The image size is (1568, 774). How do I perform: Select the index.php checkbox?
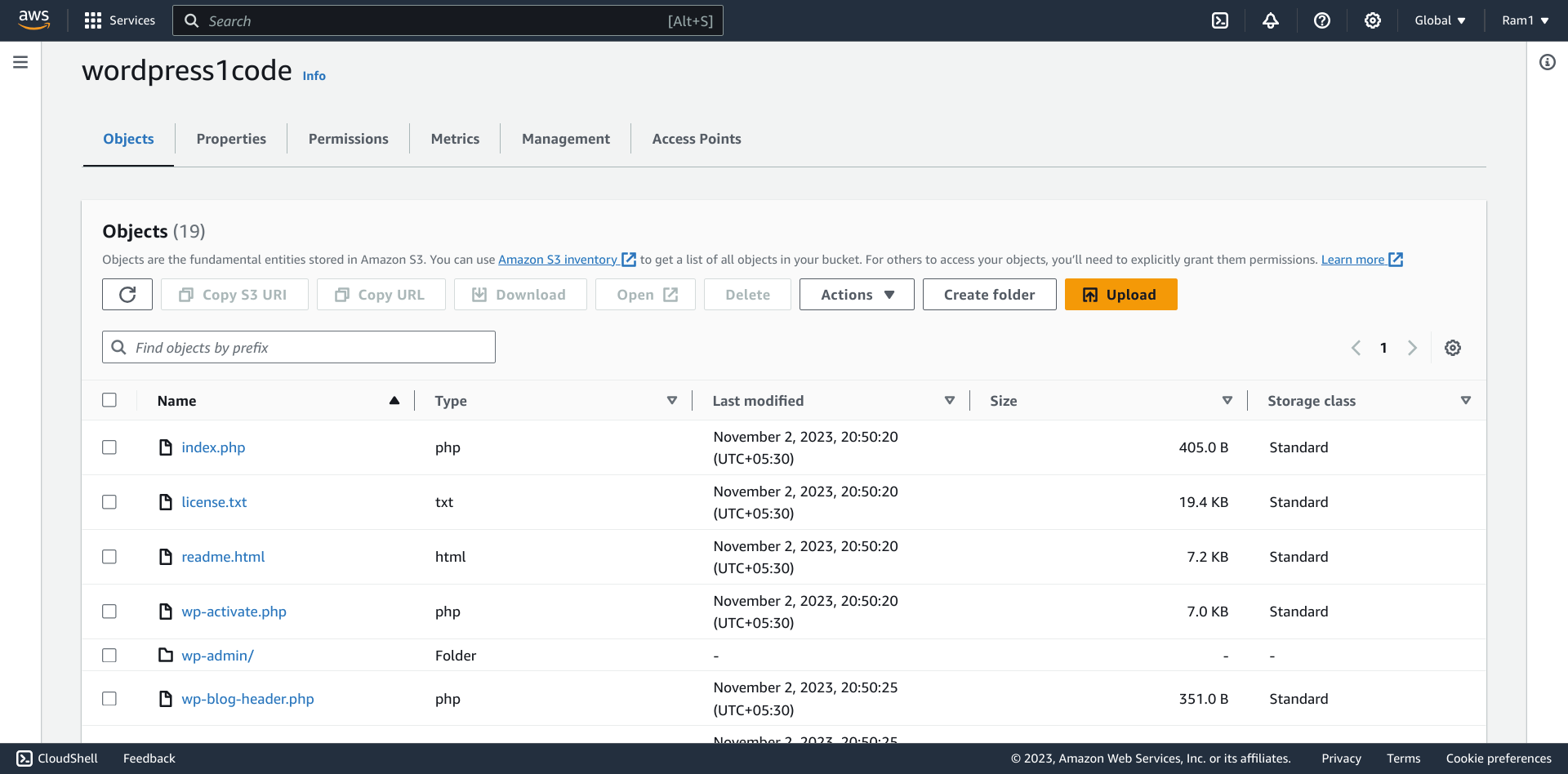(x=109, y=447)
